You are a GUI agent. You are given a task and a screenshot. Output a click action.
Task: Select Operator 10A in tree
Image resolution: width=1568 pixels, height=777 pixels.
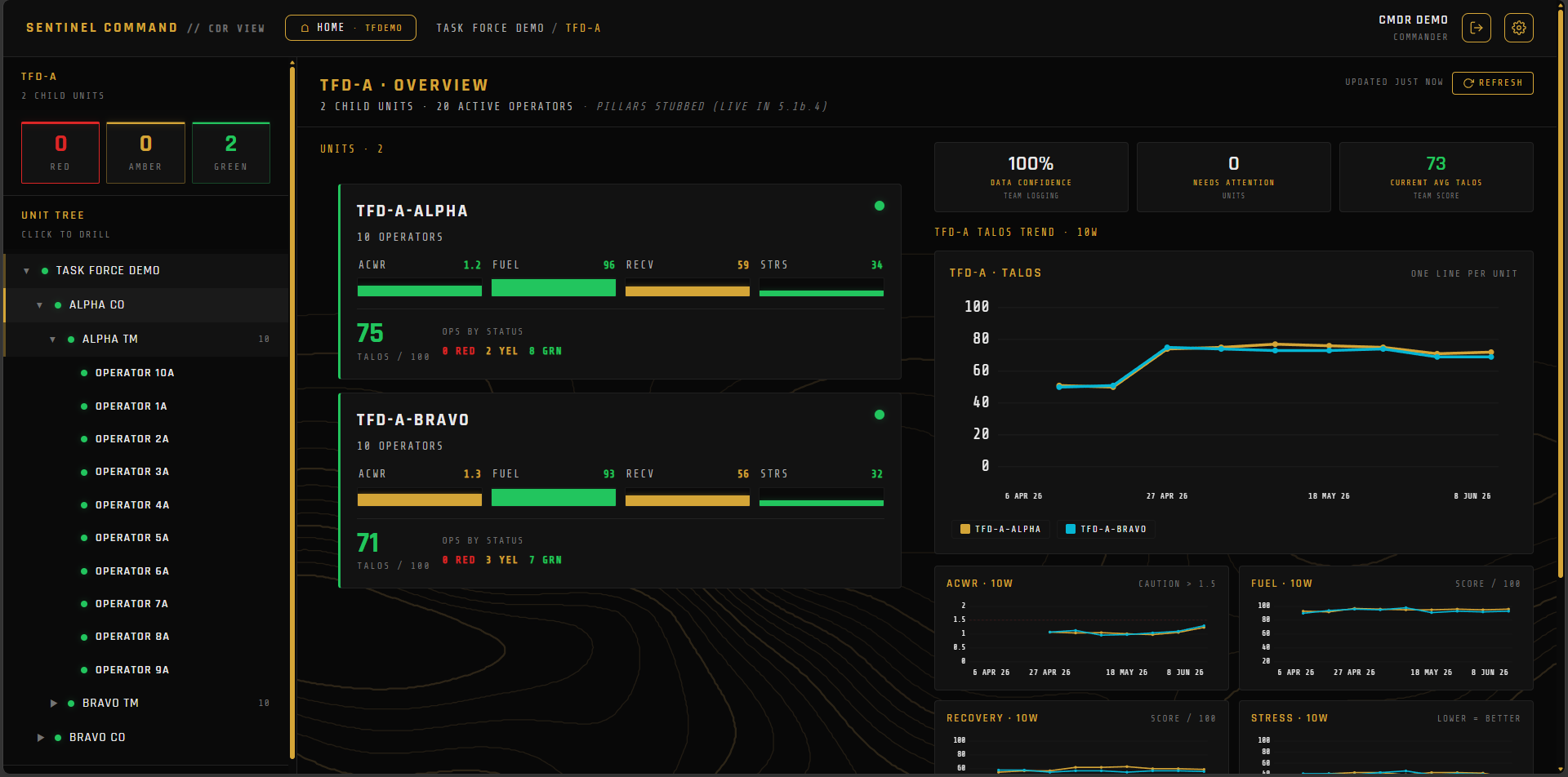146,373
